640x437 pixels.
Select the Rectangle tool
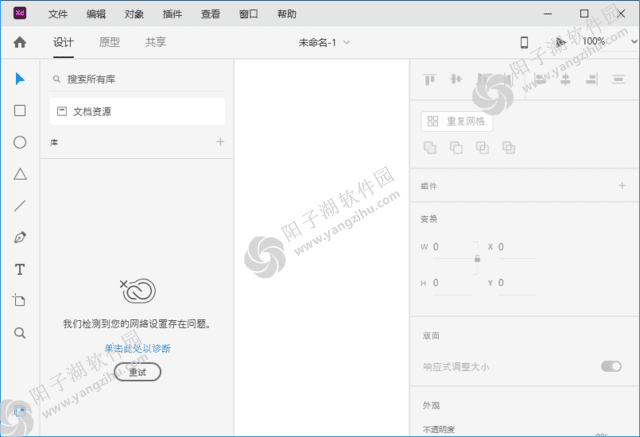point(20,111)
